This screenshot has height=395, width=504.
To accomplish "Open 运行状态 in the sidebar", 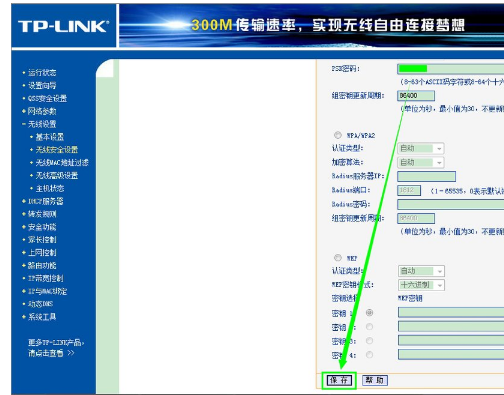I will (x=42, y=72).
